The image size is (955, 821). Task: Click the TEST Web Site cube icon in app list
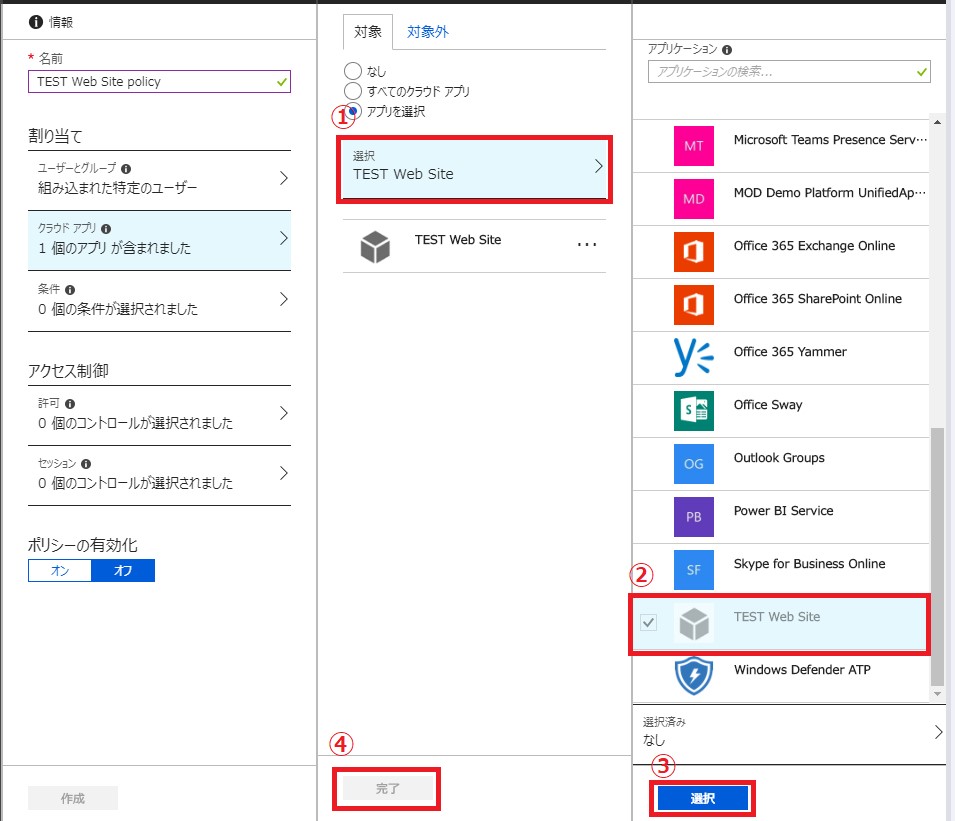coord(693,623)
